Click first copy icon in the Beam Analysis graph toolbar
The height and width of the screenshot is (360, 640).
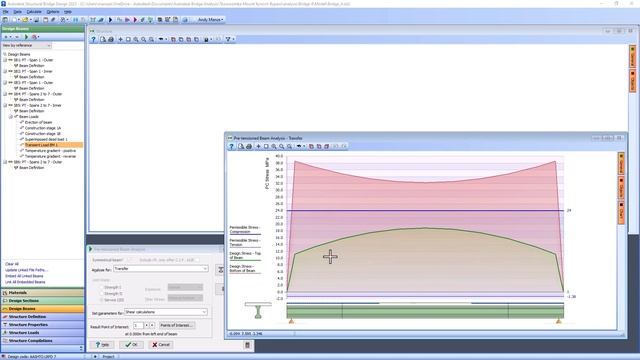point(311,147)
